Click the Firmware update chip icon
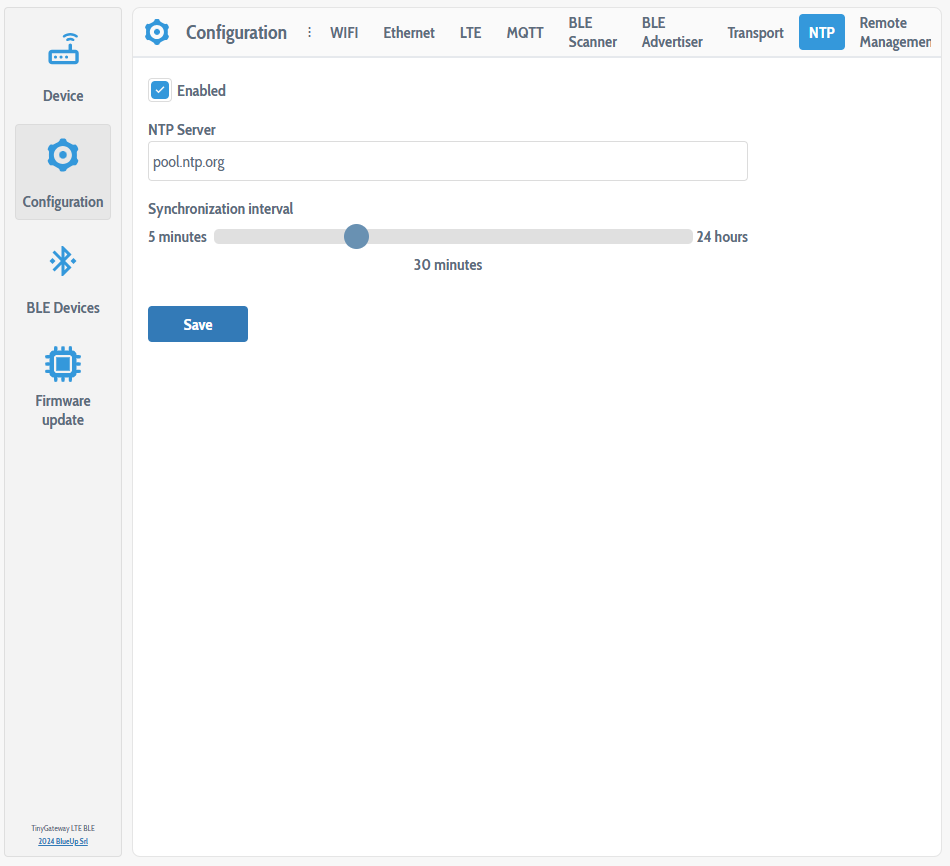Image resolution: width=950 pixels, height=866 pixels. 63,364
